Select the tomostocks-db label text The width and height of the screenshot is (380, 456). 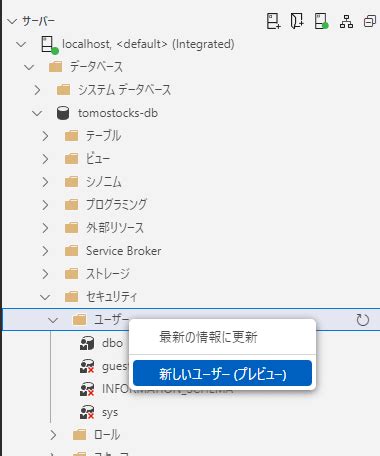pyautogui.click(x=118, y=113)
